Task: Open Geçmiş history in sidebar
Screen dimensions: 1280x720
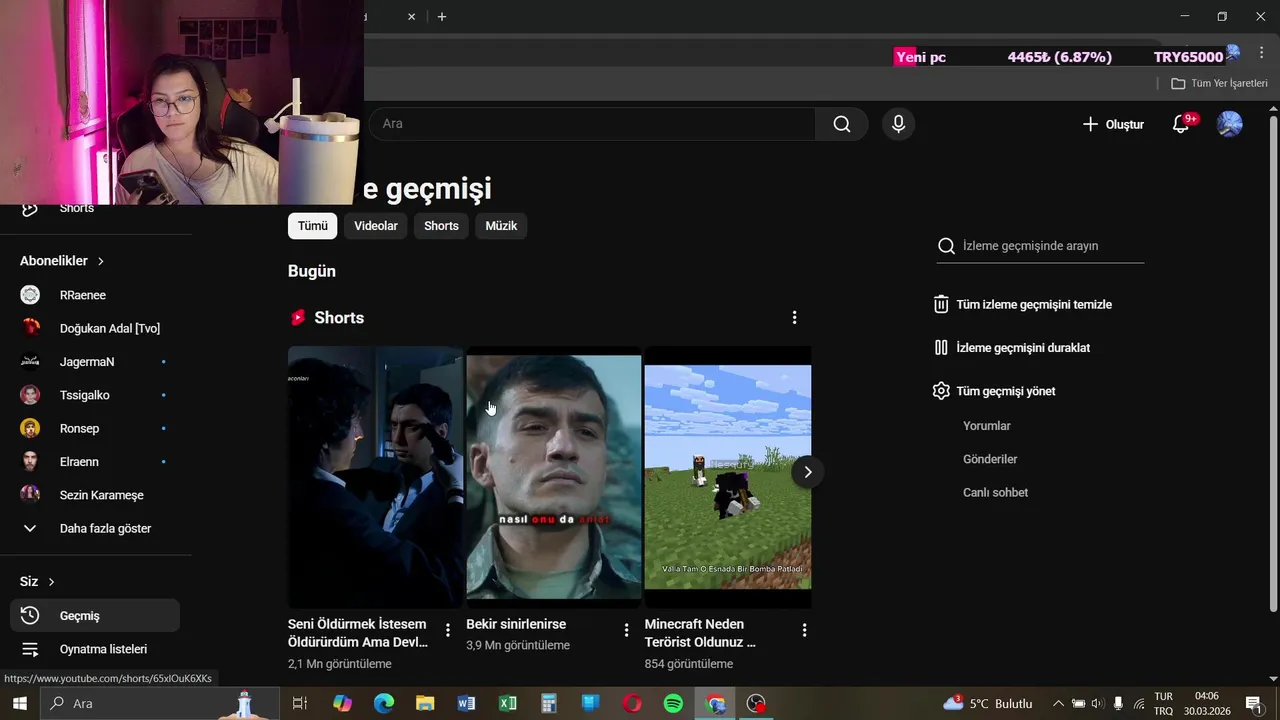Action: (96, 616)
